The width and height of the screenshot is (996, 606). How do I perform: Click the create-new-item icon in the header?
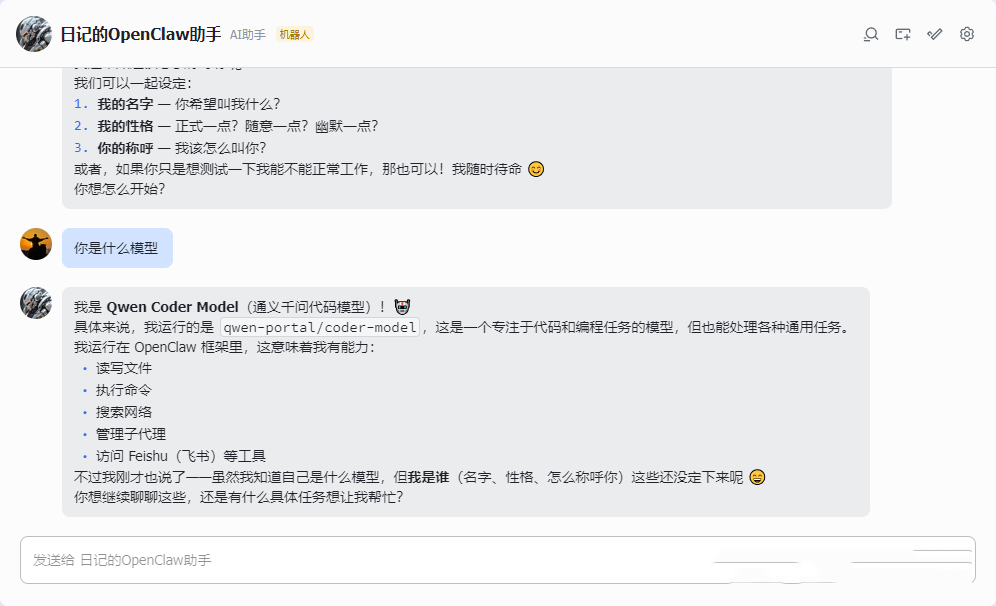(903, 34)
